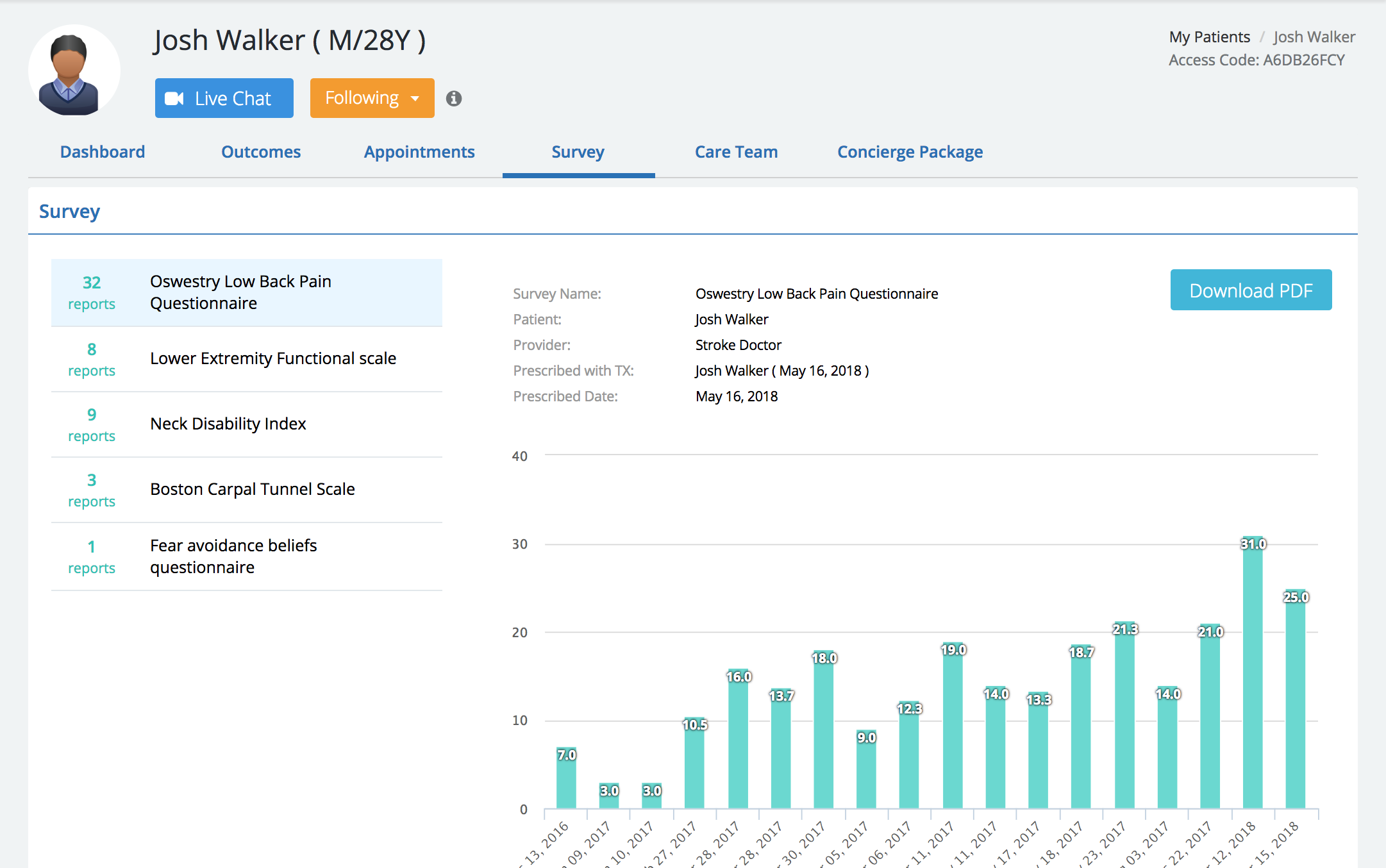Open the Outcomes tab
This screenshot has height=868, width=1386.
pos(261,152)
